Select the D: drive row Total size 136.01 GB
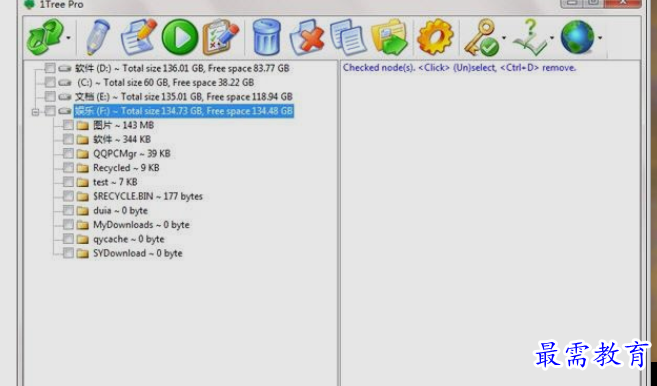Image resolution: width=657 pixels, height=386 pixels. pos(182,68)
